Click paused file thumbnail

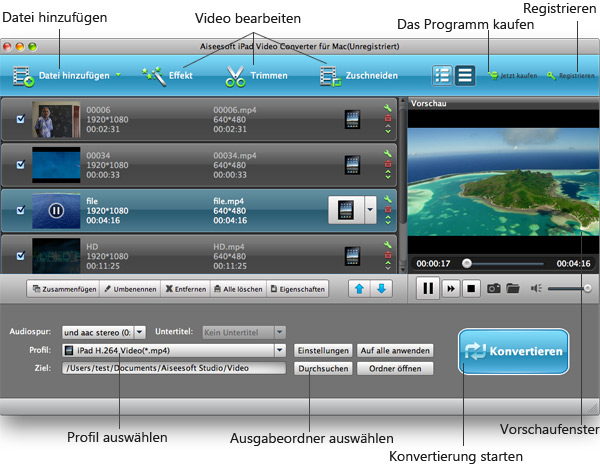56,210
